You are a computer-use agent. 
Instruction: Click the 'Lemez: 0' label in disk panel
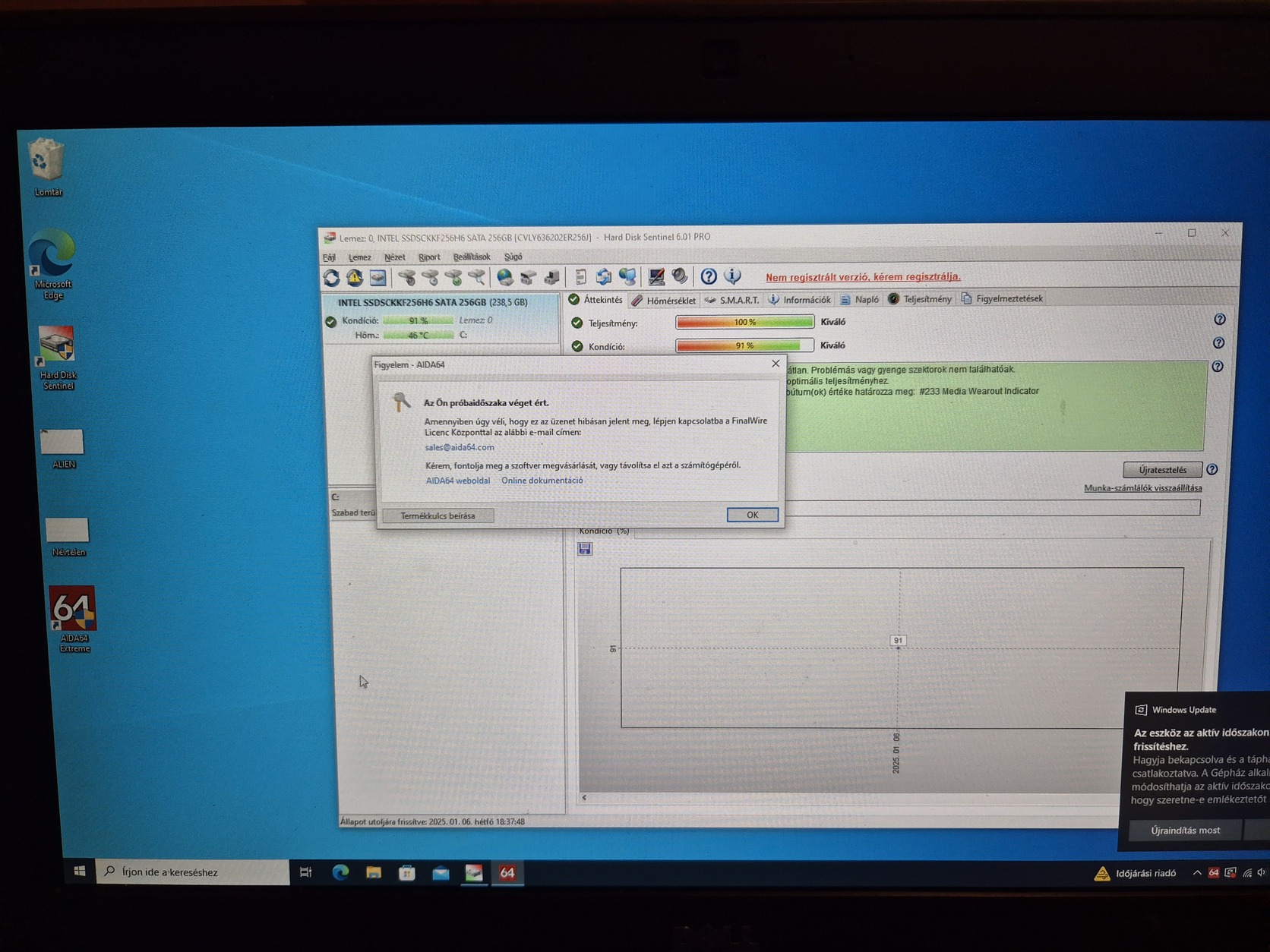click(475, 320)
